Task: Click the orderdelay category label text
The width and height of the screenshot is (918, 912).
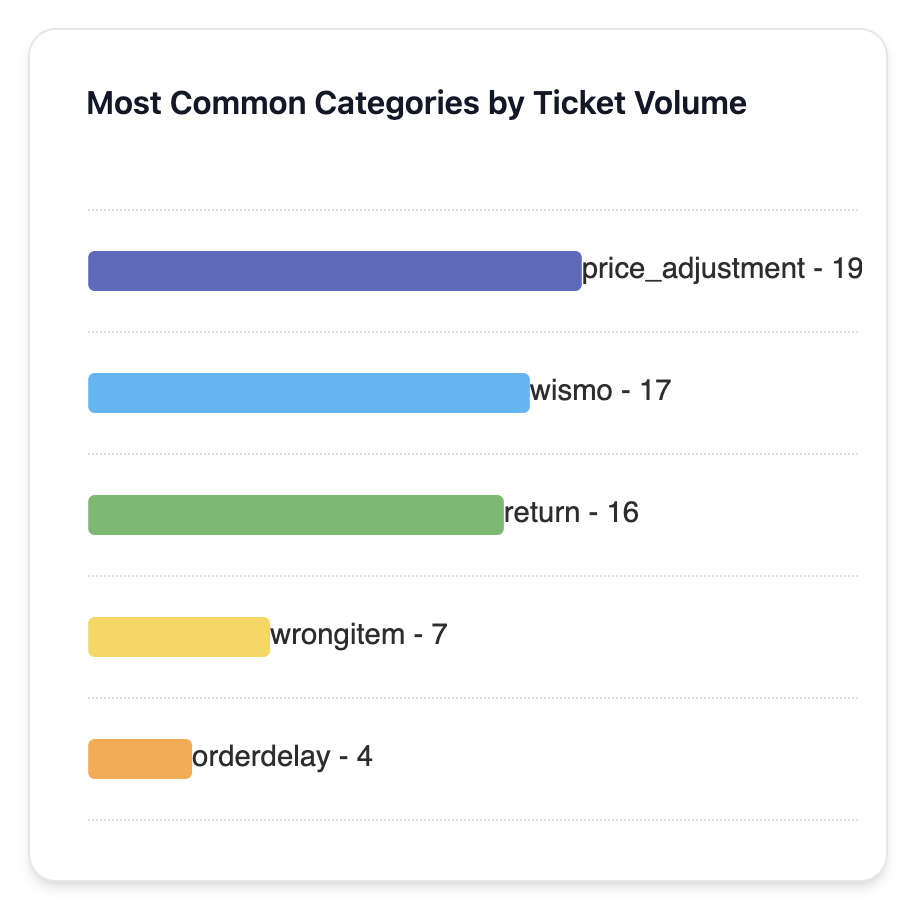Action: pyautogui.click(x=260, y=757)
